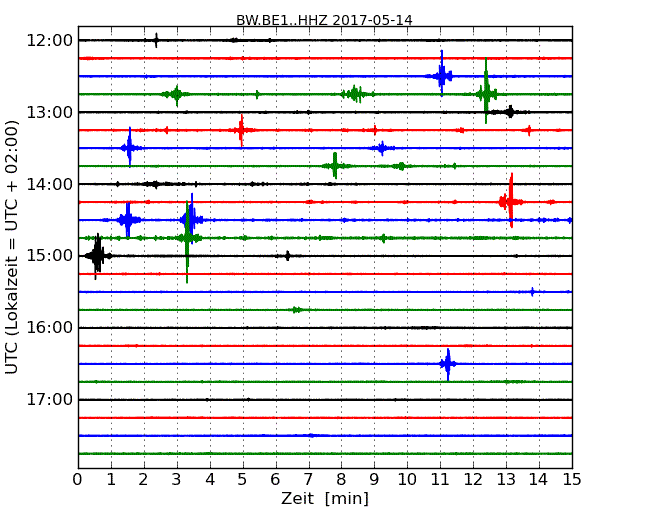Select x-axis tick label 11

click(x=440, y=480)
